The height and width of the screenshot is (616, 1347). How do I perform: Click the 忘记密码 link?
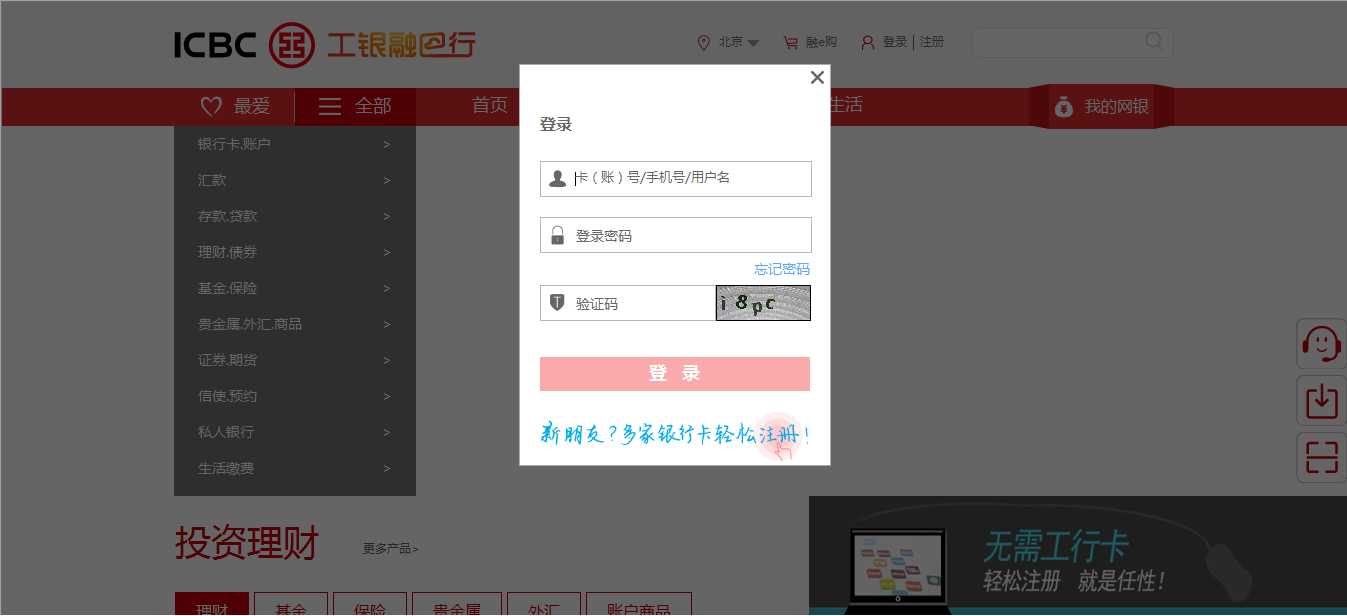[781, 269]
